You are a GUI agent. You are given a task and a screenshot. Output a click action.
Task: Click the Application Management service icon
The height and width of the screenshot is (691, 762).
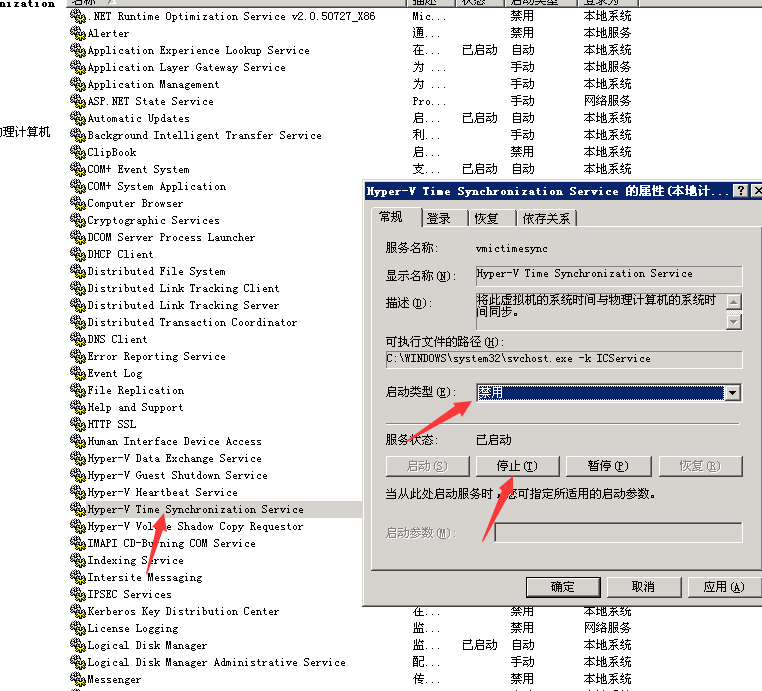pos(78,84)
